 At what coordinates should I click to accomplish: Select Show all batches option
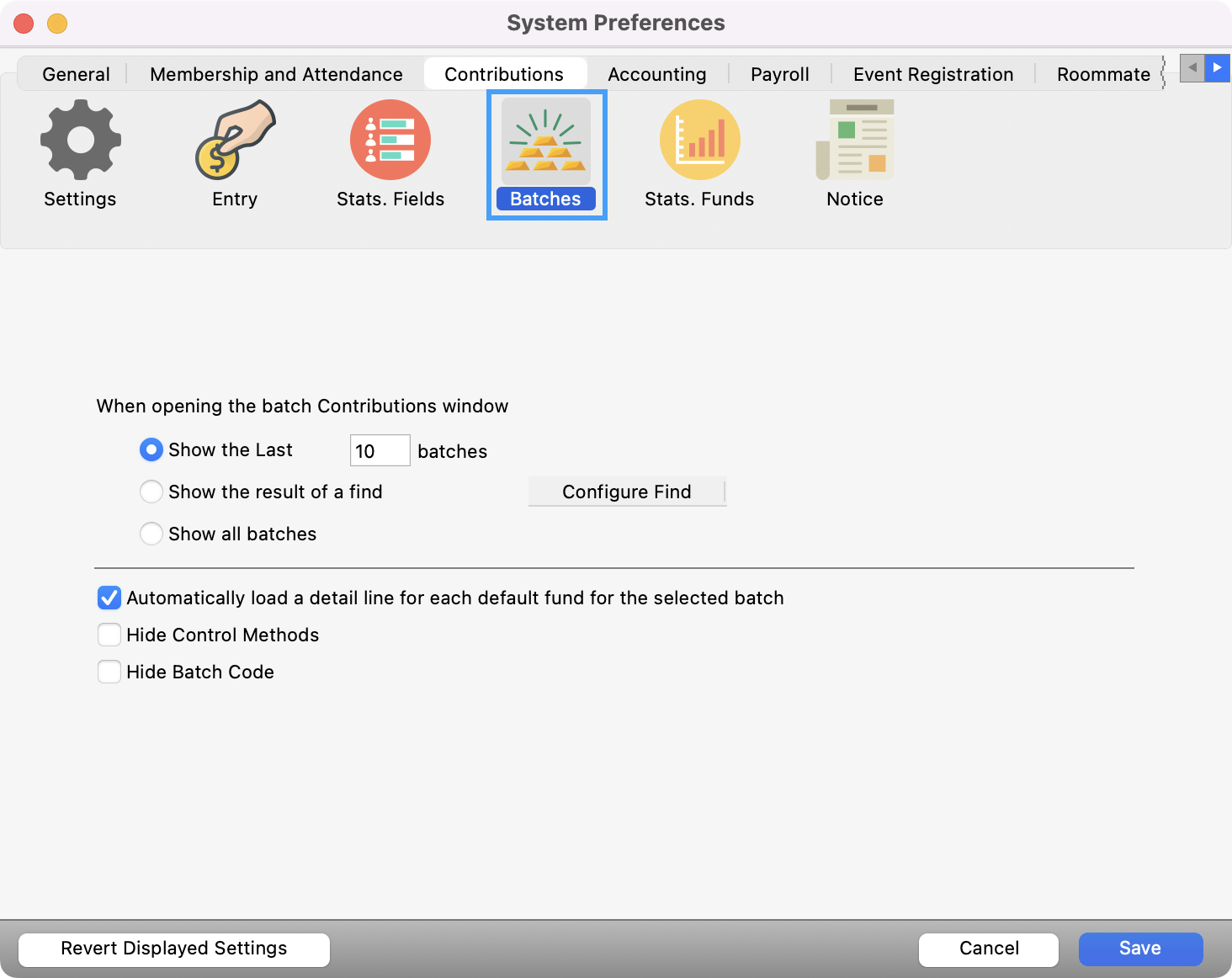[x=151, y=534]
